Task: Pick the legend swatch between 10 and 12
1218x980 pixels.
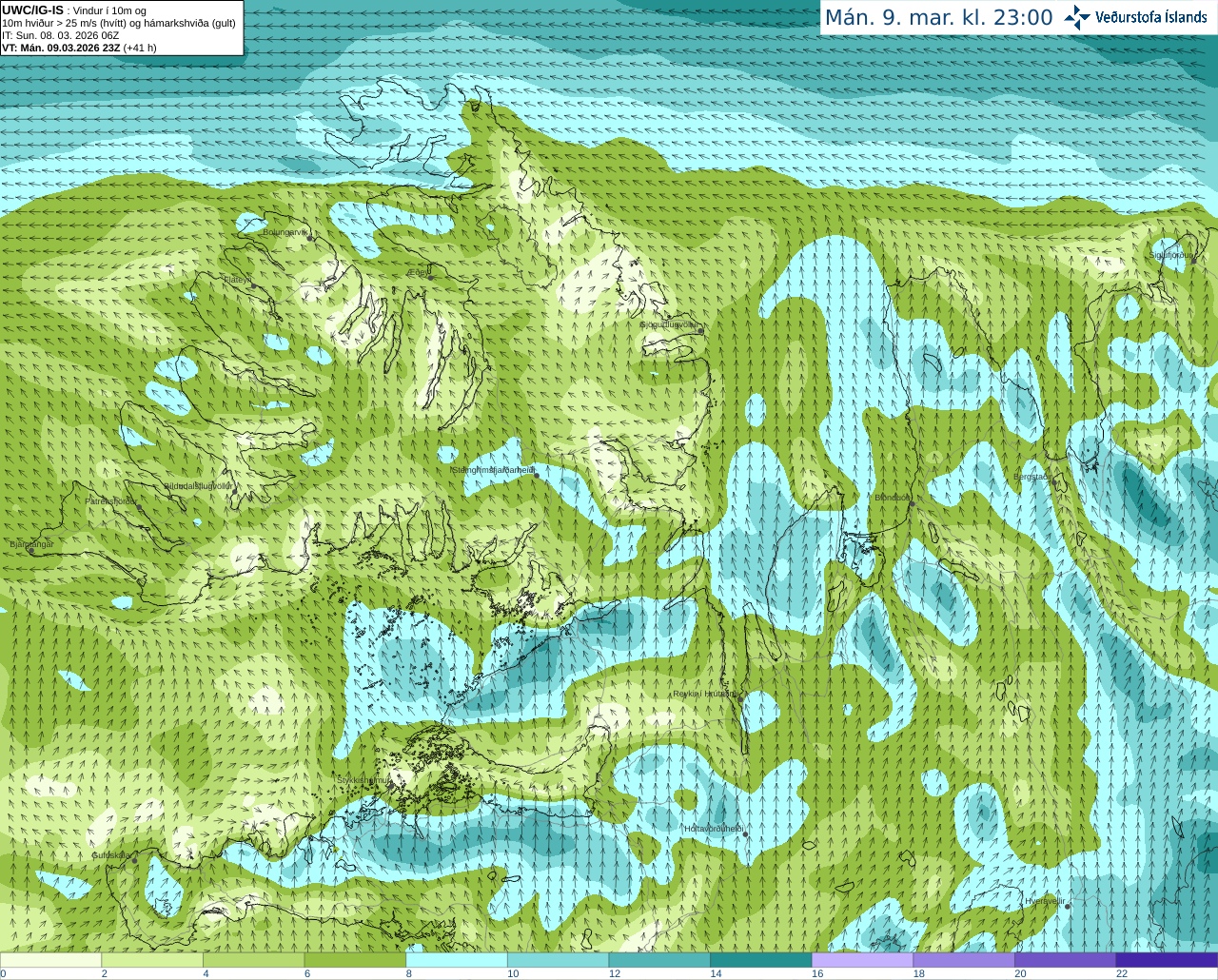Action: (558, 960)
